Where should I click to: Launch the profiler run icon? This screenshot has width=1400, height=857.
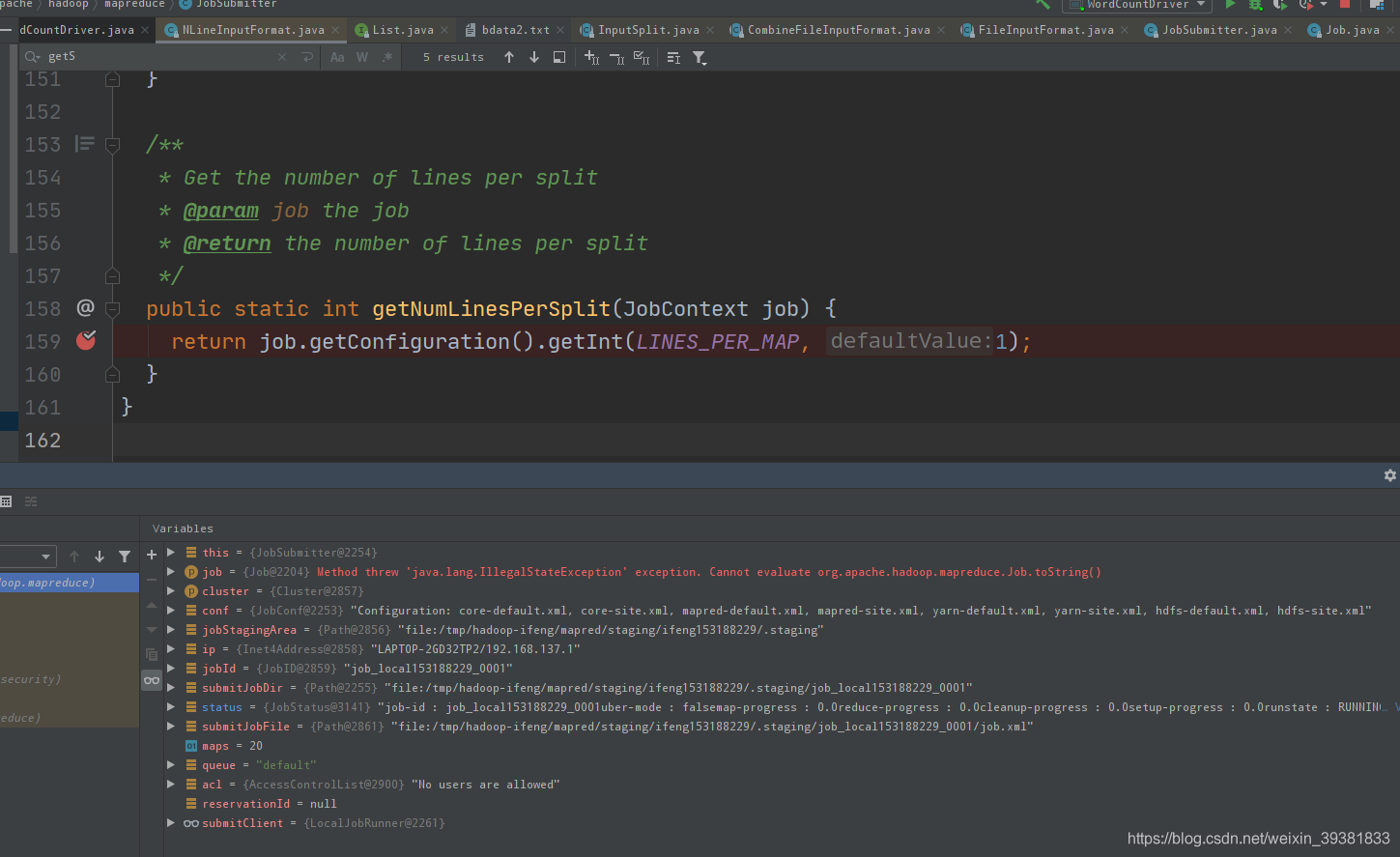point(1305,4)
